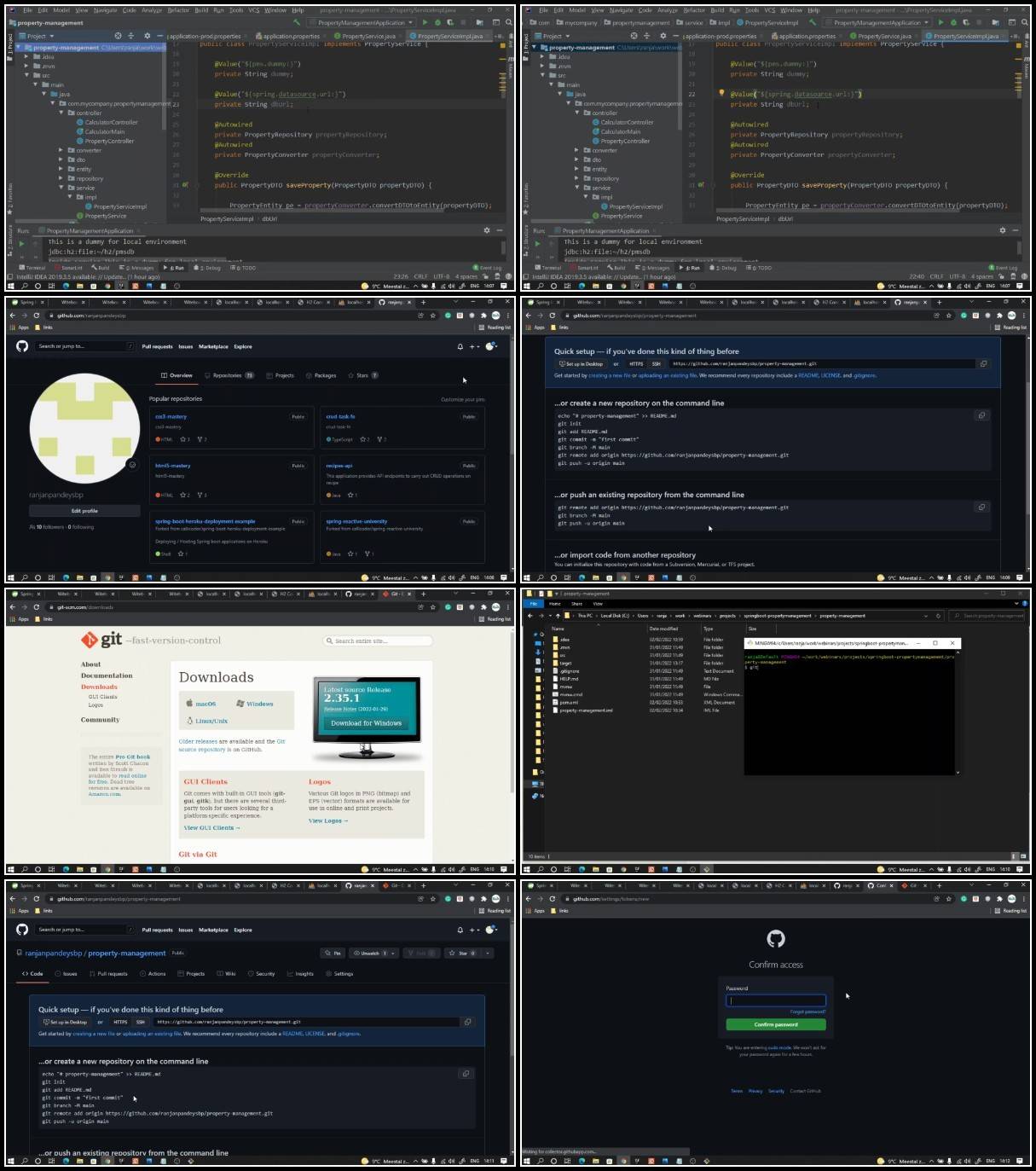Open Project panel gear settings in left IntelliJ
The width and height of the screenshot is (1036, 1171).
[147, 36]
